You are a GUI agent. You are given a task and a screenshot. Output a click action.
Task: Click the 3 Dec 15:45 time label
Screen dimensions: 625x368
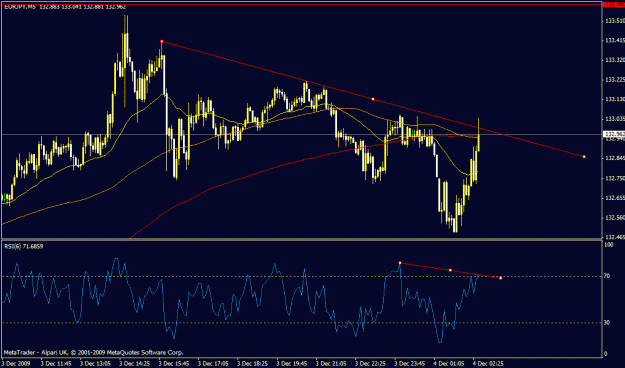(x=174, y=364)
